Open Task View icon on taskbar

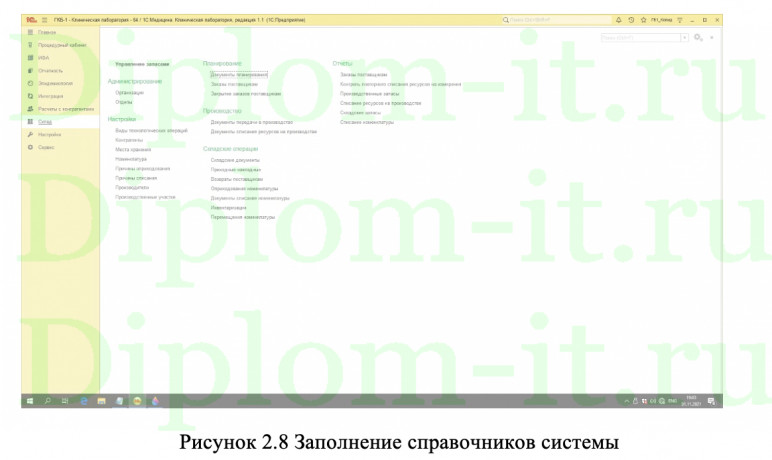click(64, 401)
